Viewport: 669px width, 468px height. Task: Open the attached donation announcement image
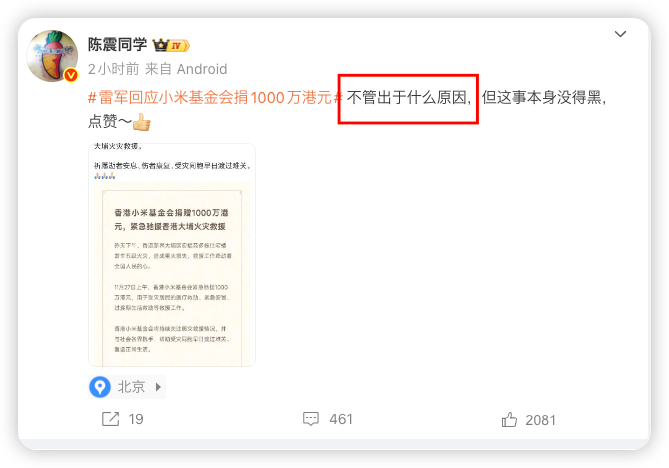click(172, 255)
